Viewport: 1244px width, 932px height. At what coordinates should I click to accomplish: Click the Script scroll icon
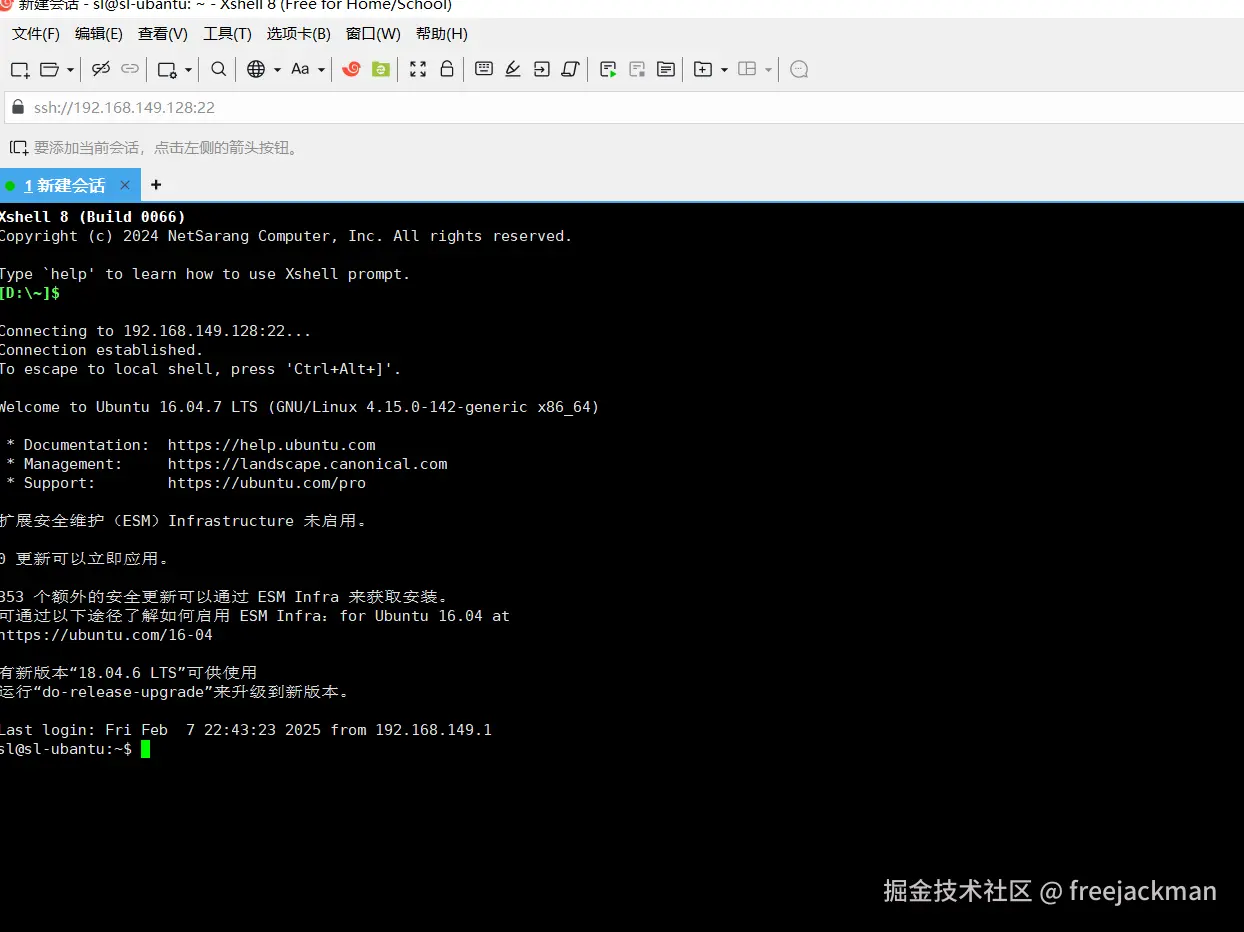click(571, 69)
